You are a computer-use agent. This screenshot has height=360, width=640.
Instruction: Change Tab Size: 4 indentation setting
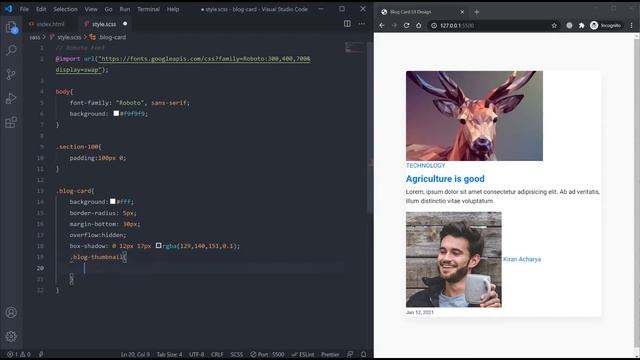pos(169,354)
